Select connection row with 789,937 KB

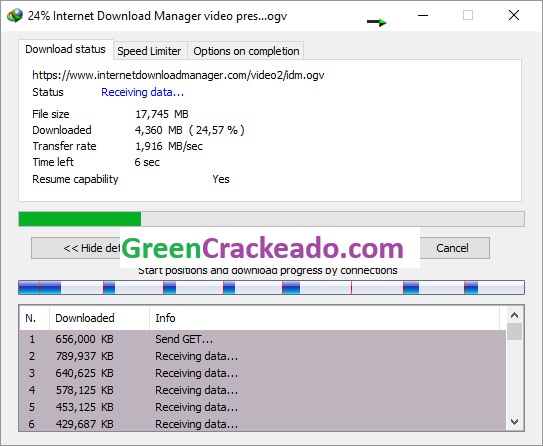click(262, 356)
